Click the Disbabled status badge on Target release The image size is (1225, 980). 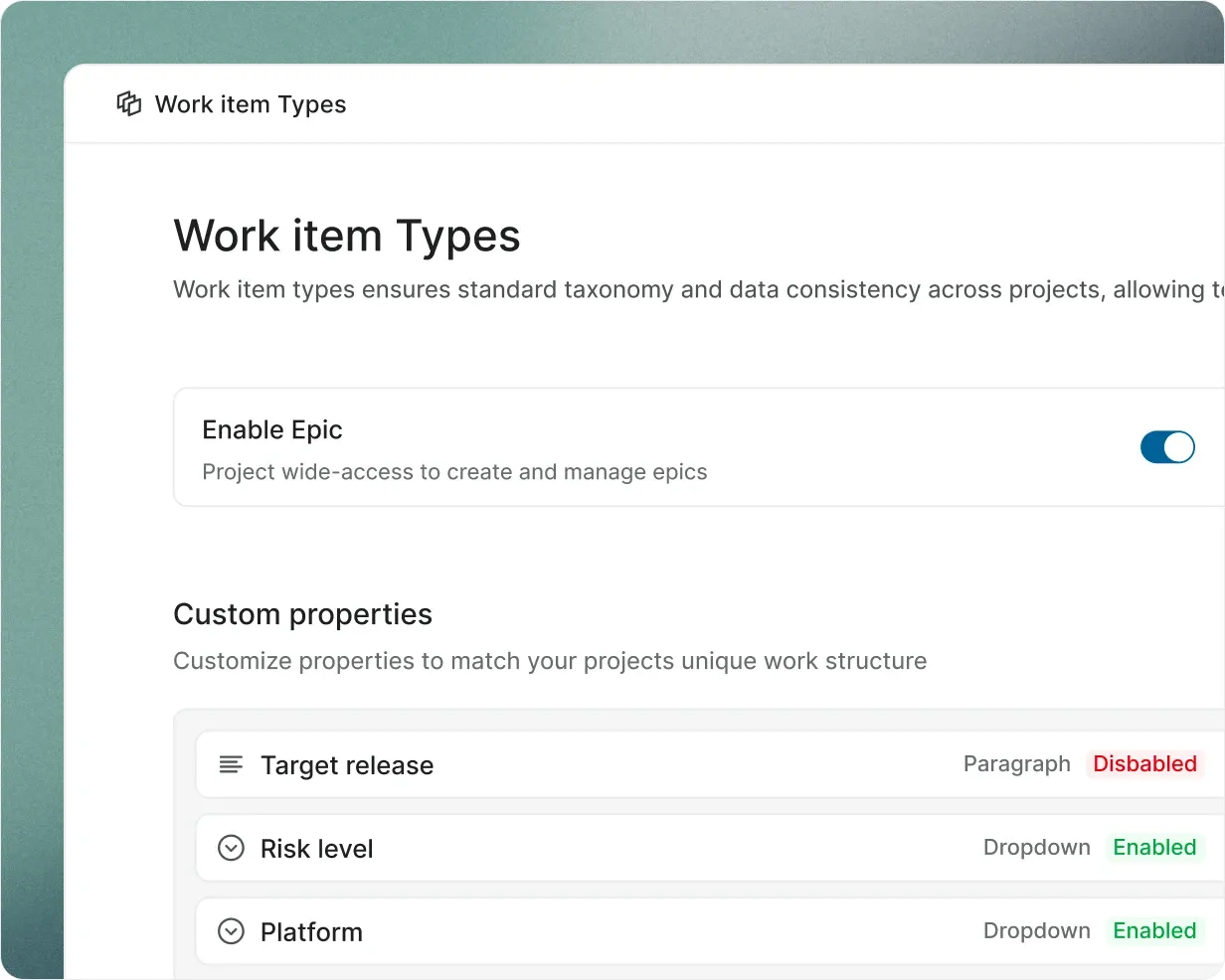point(1144,763)
